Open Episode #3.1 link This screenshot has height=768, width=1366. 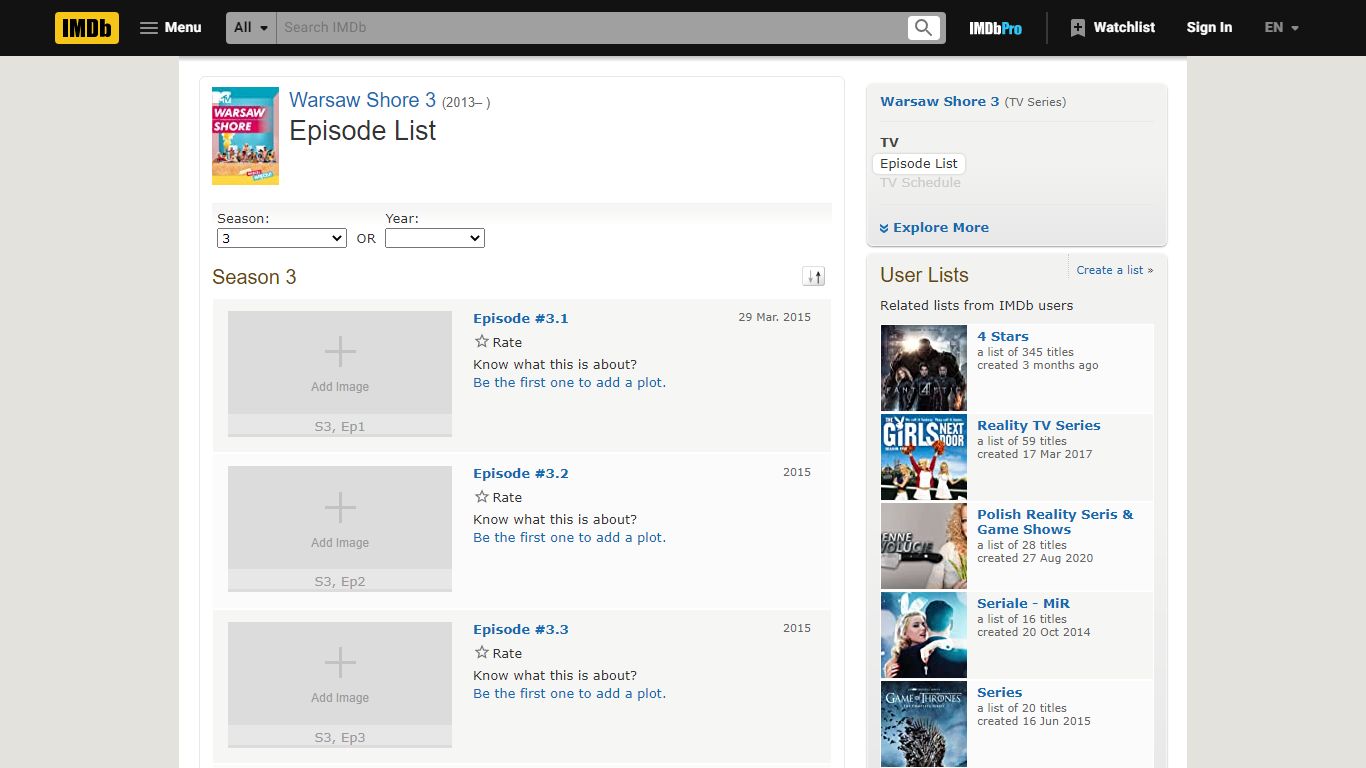coord(521,318)
